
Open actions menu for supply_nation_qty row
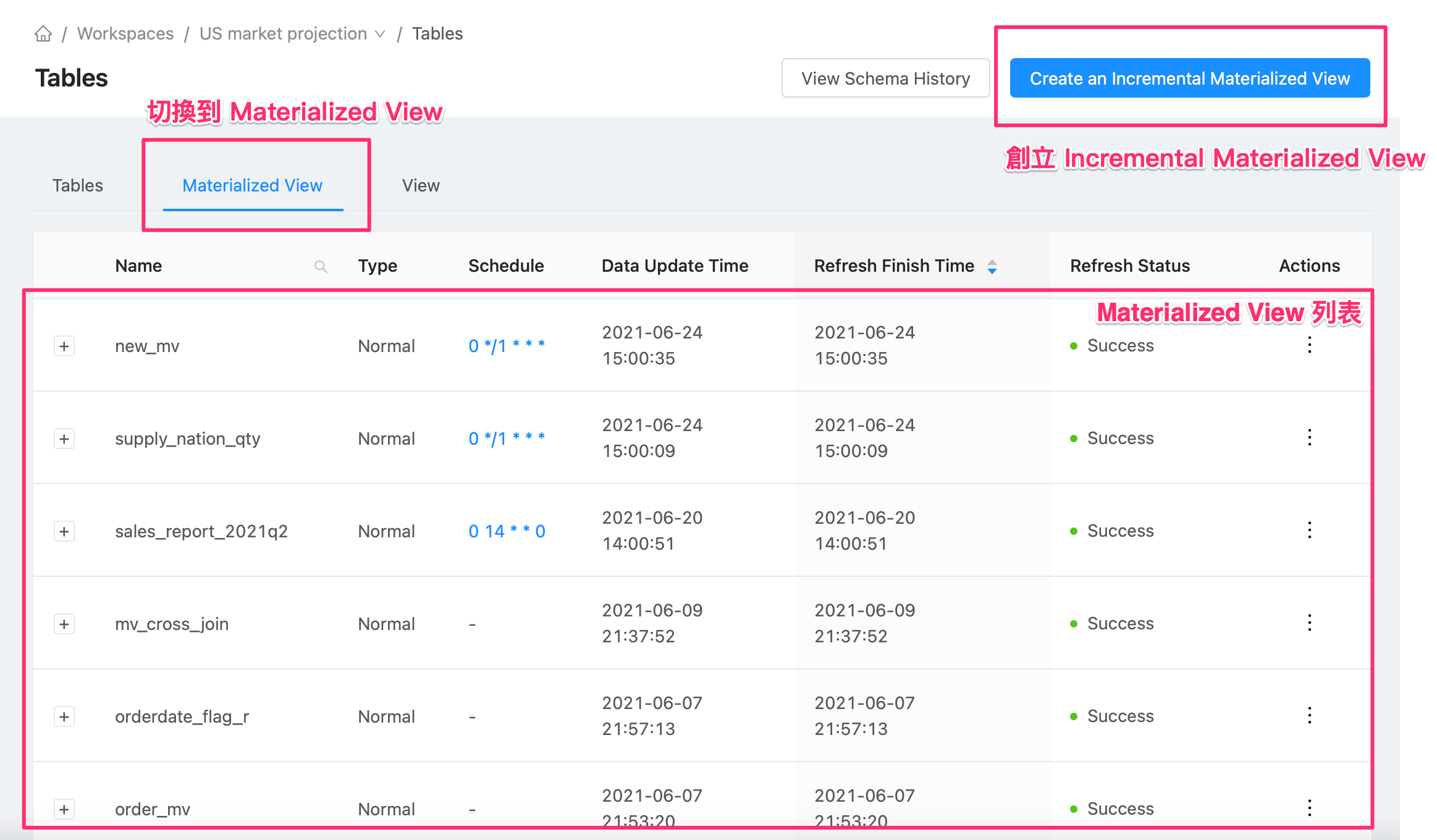click(1309, 438)
